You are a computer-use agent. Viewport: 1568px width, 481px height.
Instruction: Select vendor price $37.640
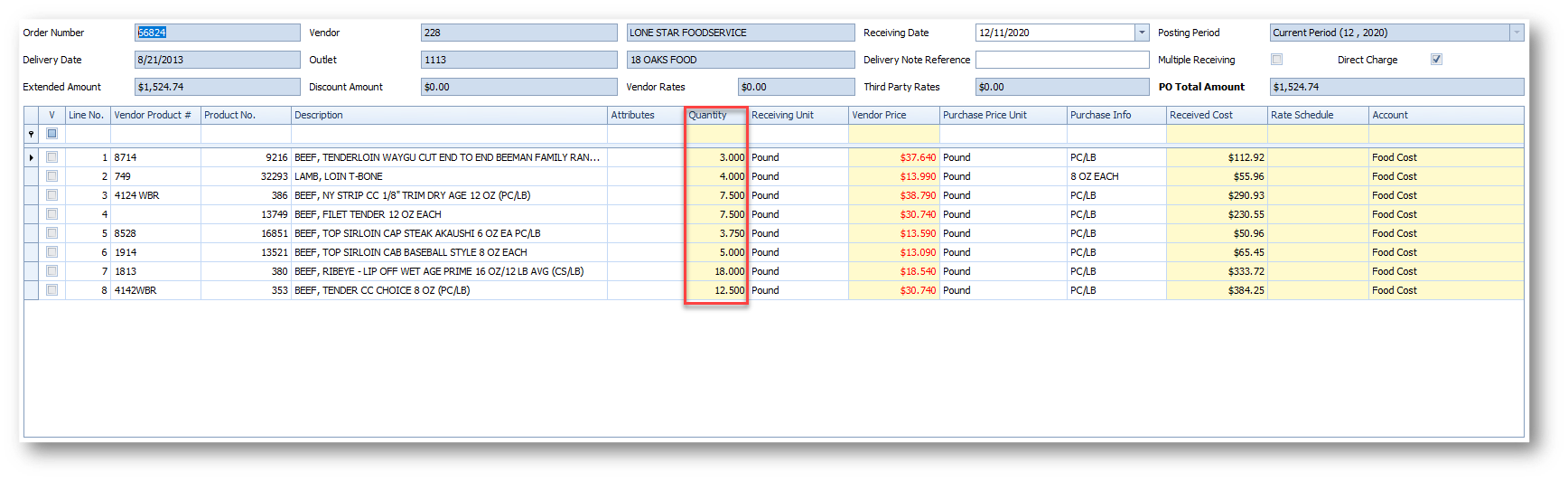[x=893, y=157]
